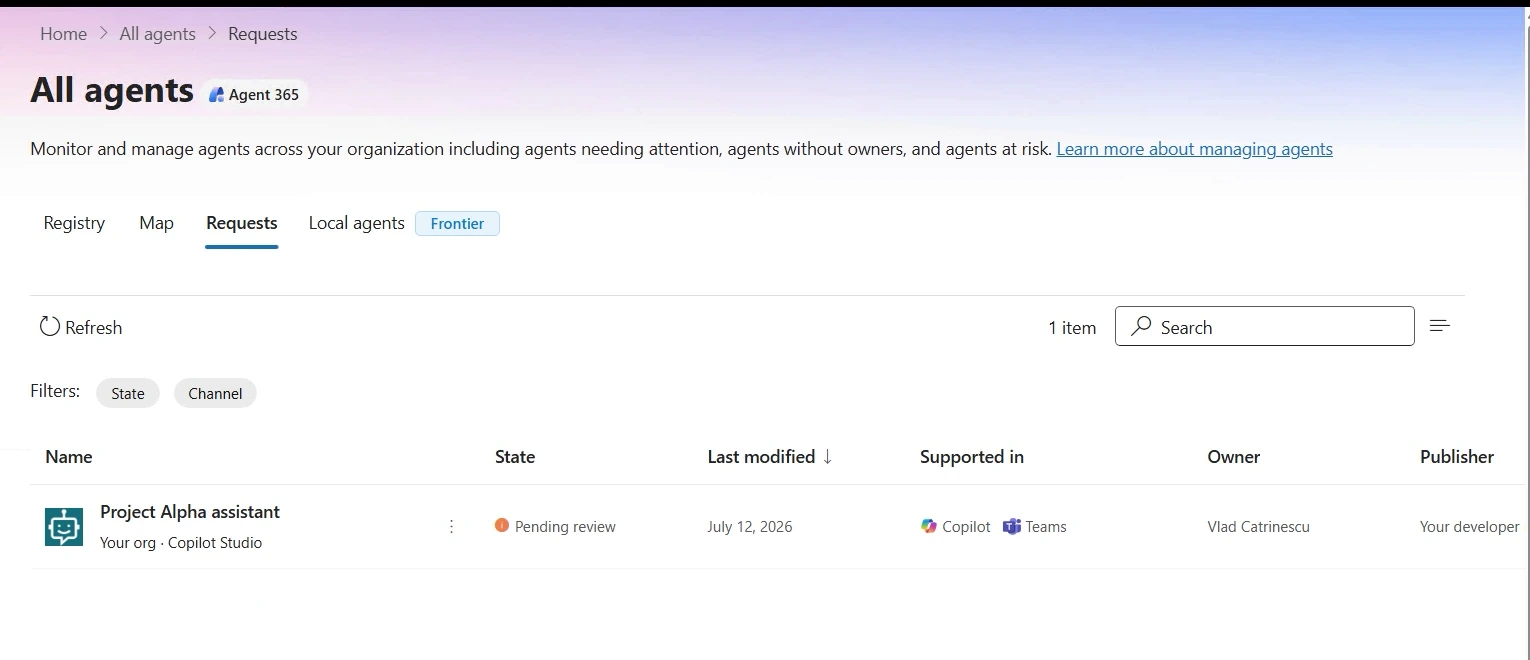Click the Project Alpha assistant robot icon

64,526
